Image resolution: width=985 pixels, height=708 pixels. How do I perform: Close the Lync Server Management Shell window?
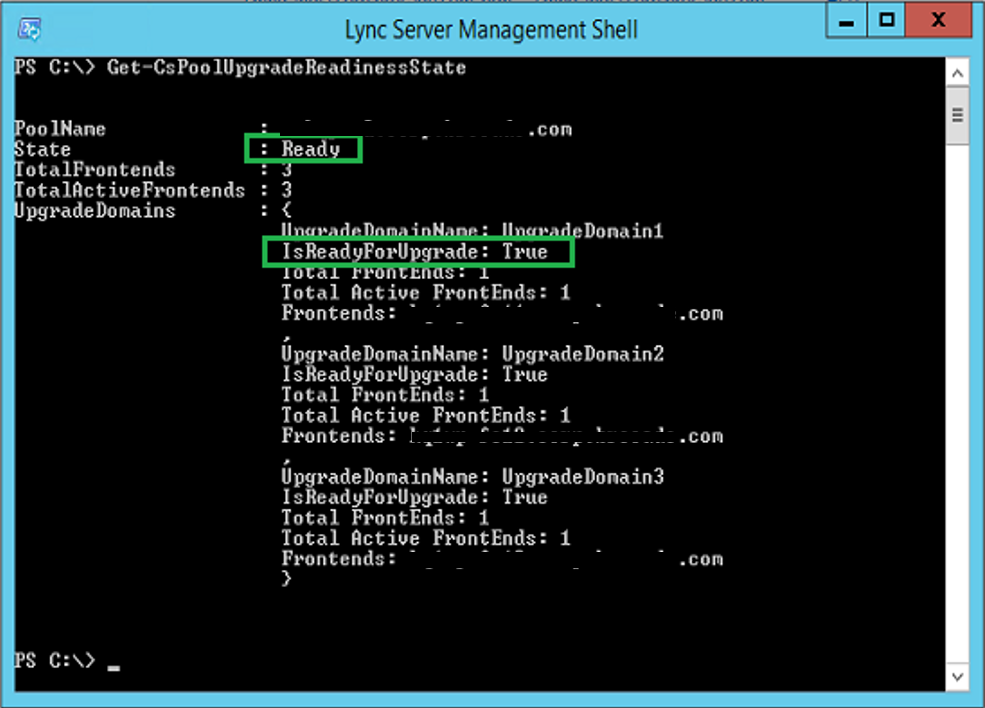click(x=939, y=20)
